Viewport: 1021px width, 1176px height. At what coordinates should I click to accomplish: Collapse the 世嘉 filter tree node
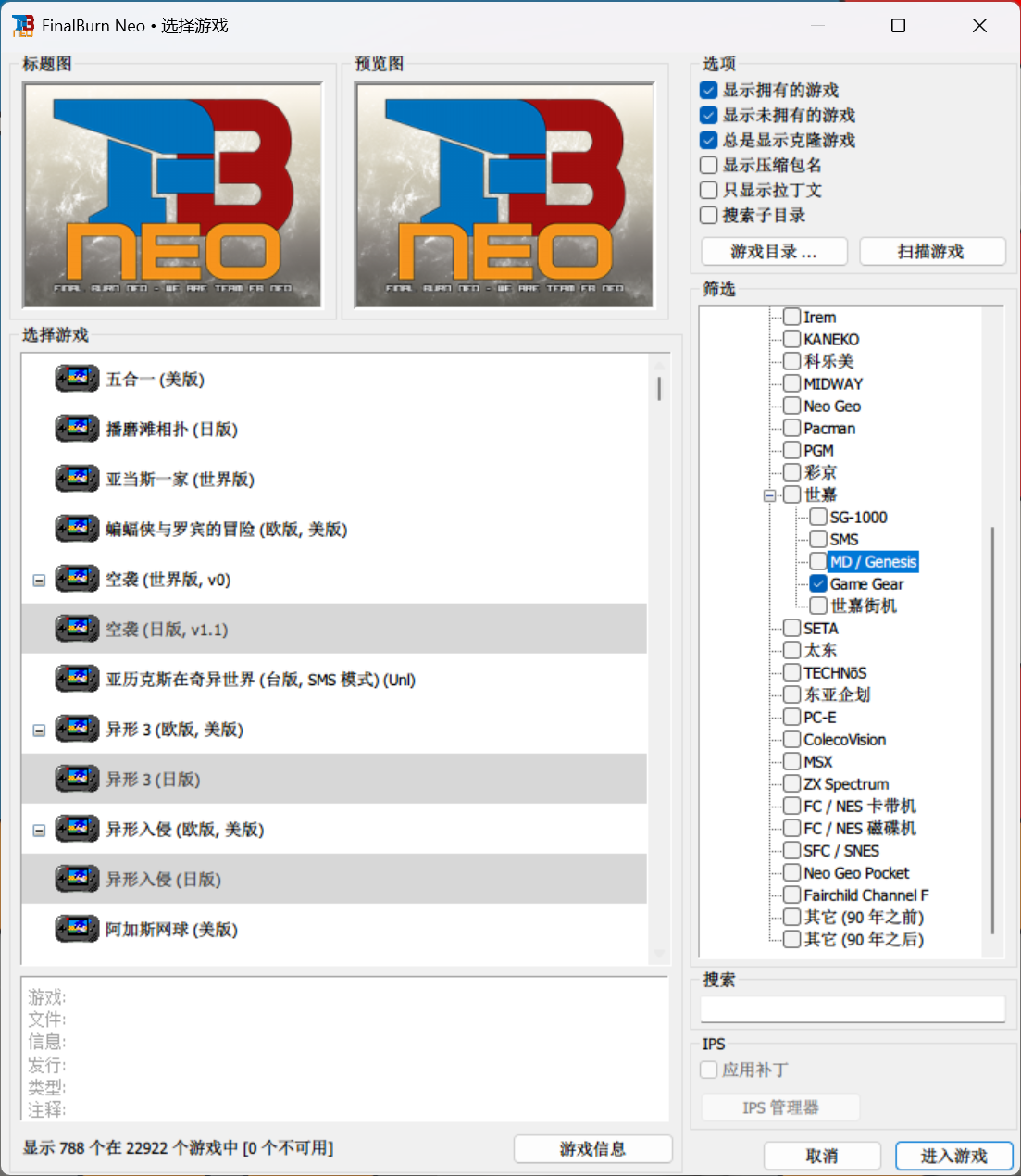point(769,495)
